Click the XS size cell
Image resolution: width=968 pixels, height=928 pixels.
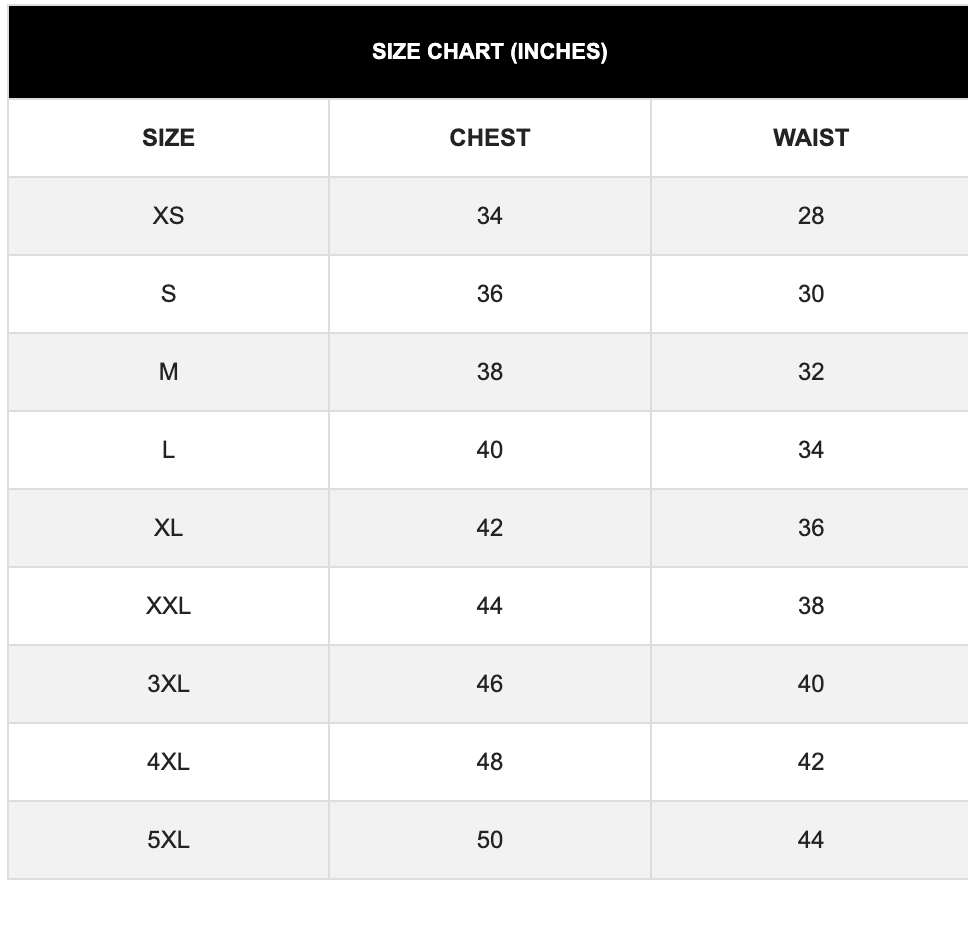[x=168, y=216]
